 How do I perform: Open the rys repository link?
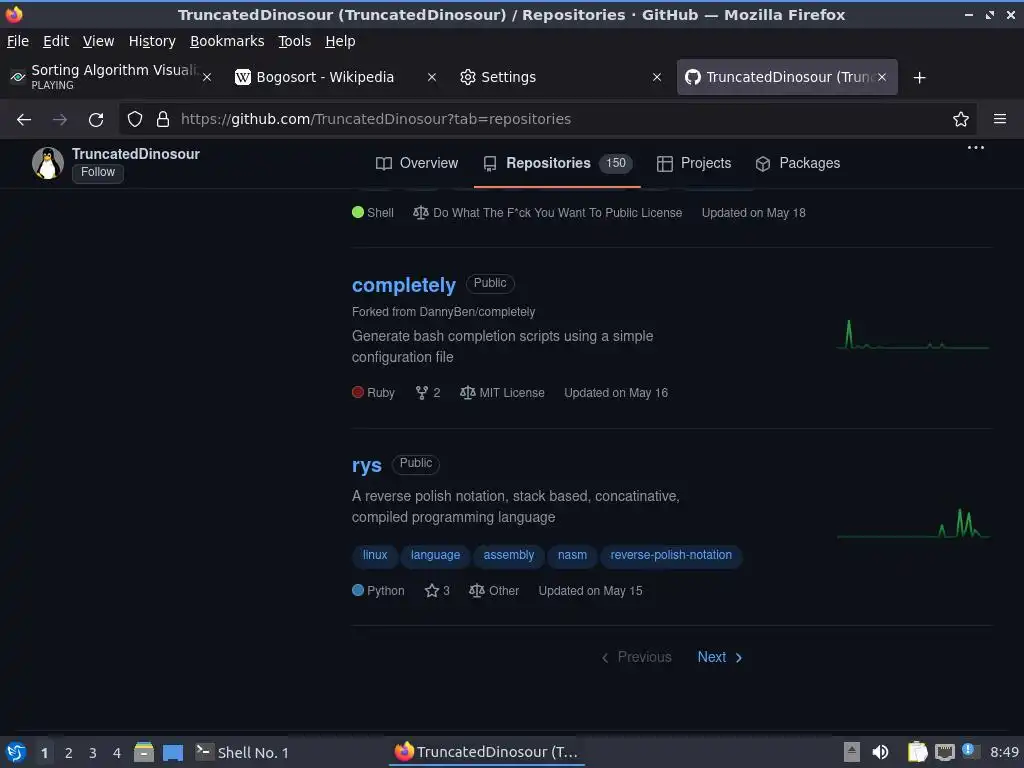pyautogui.click(x=366, y=466)
